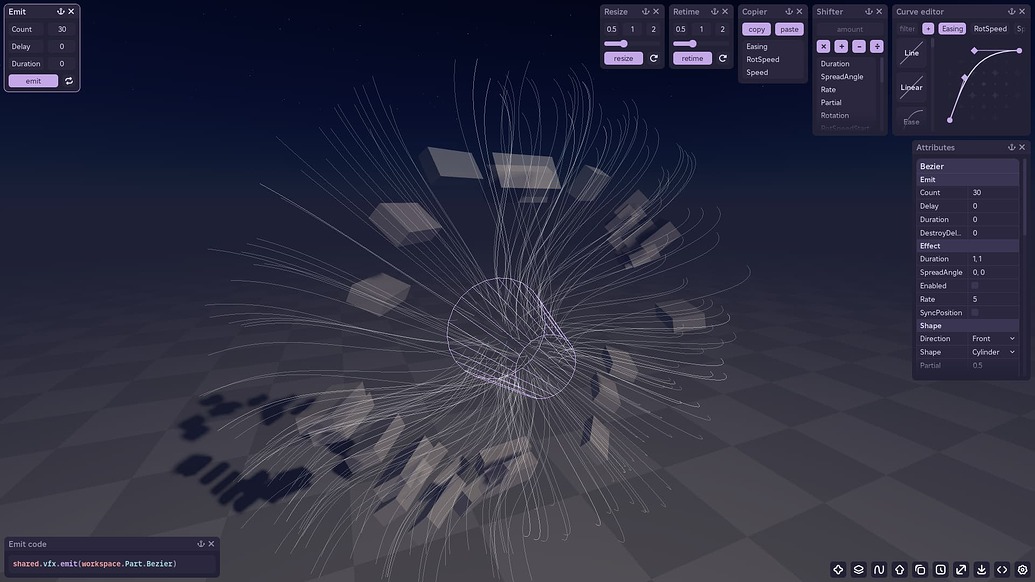Screen dimensions: 1035x582
Task: Click the emit code text field
Action: point(110,563)
